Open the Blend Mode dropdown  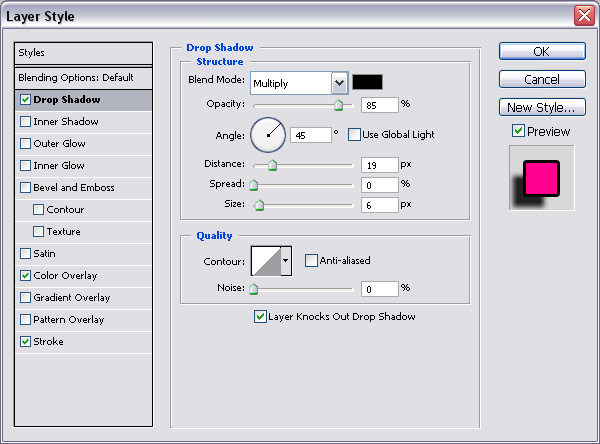click(339, 83)
